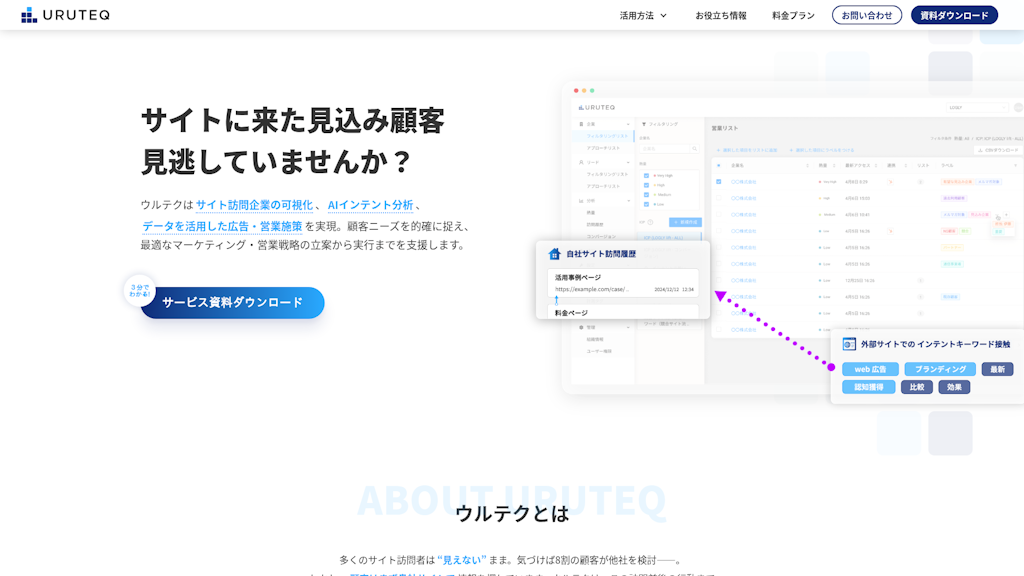This screenshot has height=576, width=1024.
Task: Click the 活用事例ページ visit history card
Action: pyautogui.click(x=623, y=283)
